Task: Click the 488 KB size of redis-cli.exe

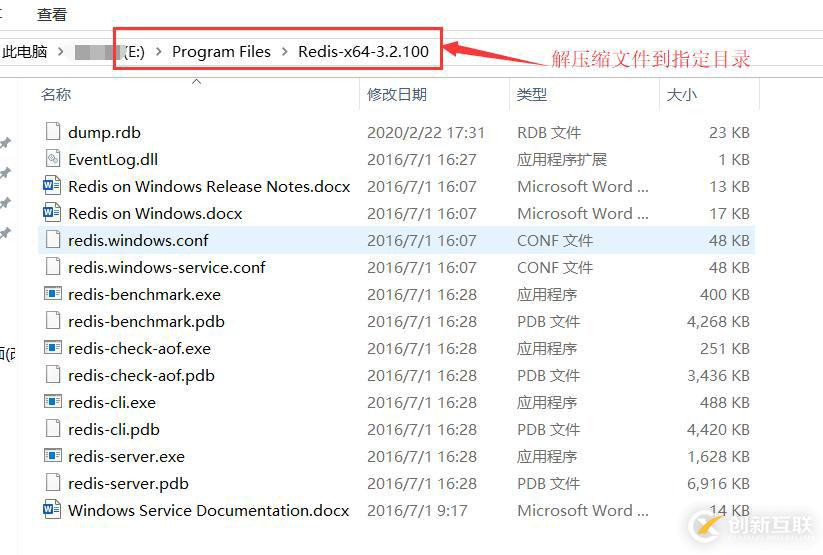Action: (x=725, y=403)
